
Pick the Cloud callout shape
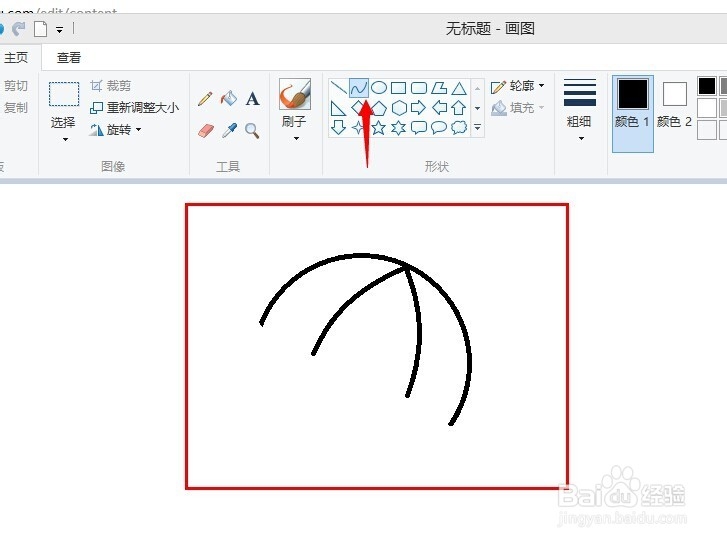tap(459, 127)
